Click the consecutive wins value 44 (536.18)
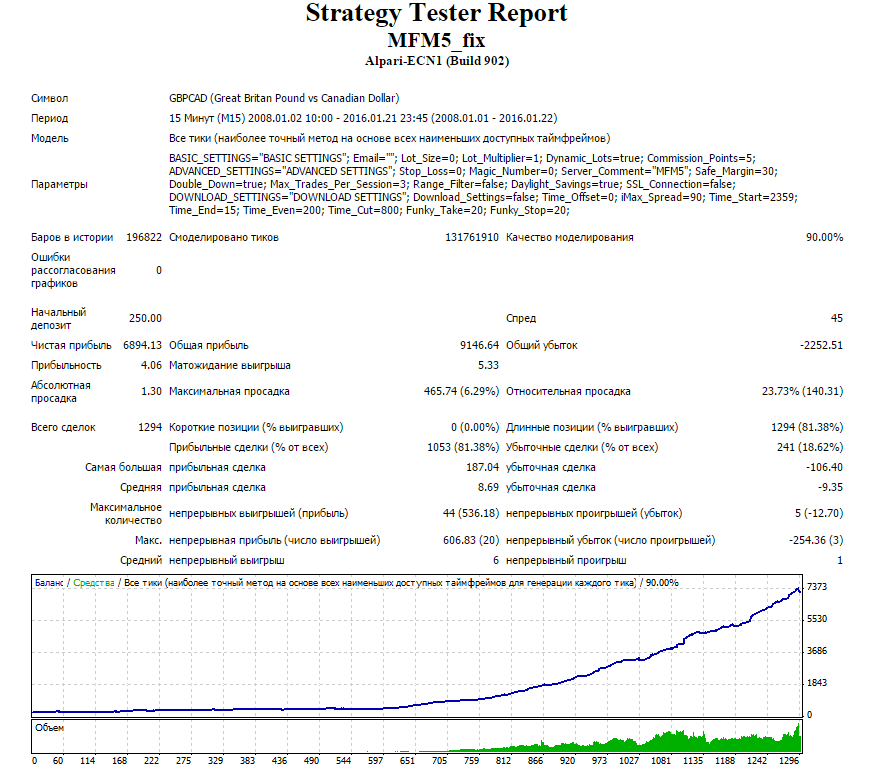 (x=471, y=513)
